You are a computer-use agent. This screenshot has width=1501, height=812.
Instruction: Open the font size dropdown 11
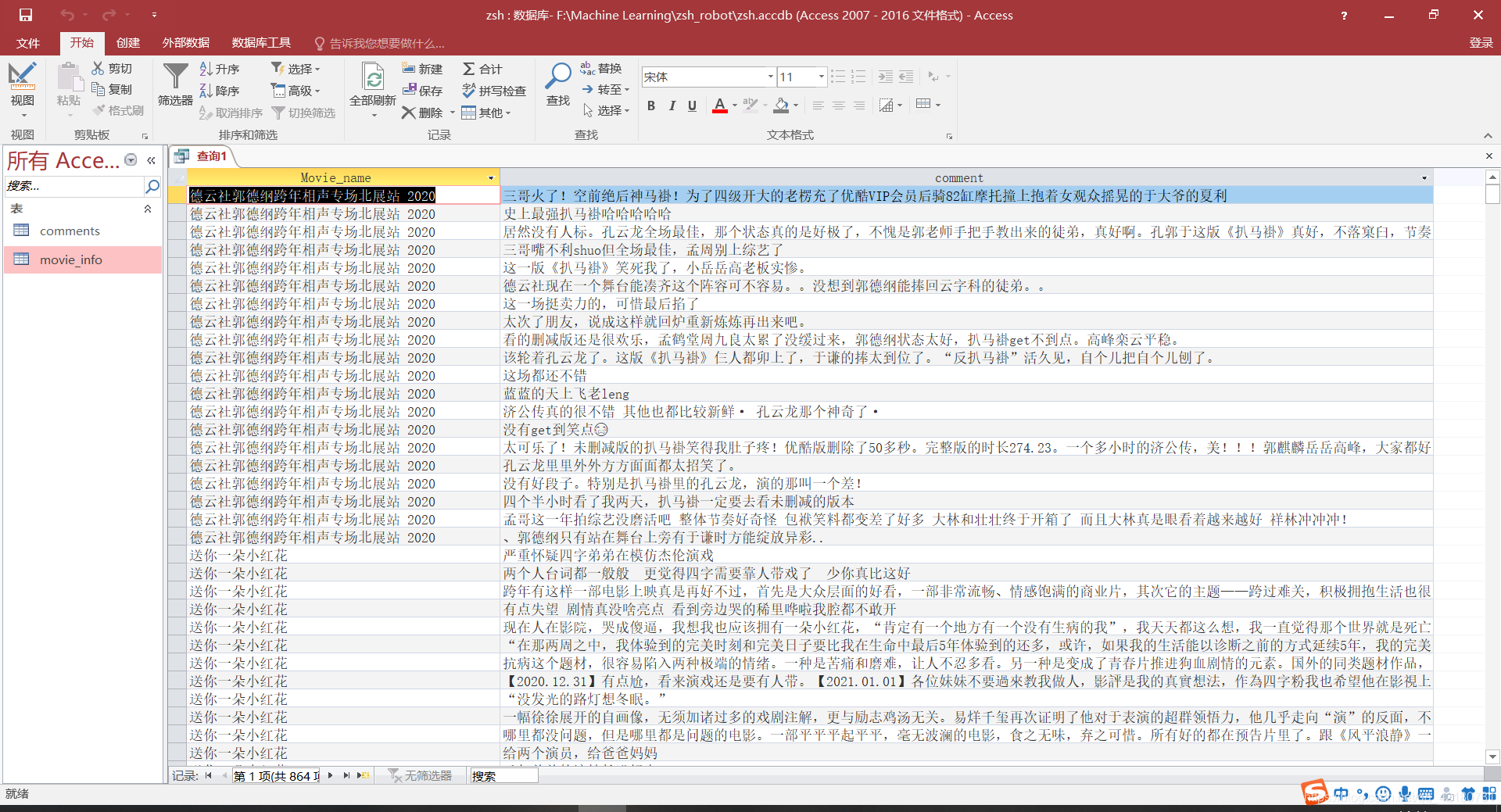point(821,77)
